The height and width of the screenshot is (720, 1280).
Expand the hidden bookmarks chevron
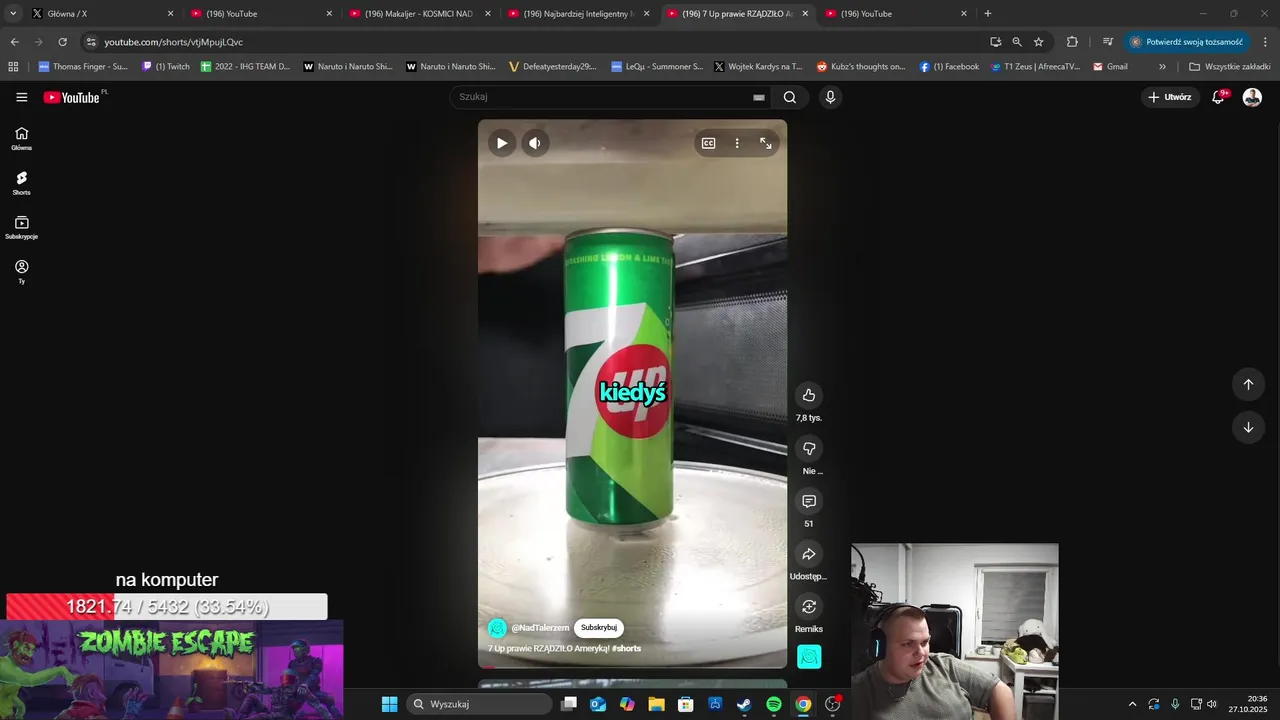(1162, 67)
